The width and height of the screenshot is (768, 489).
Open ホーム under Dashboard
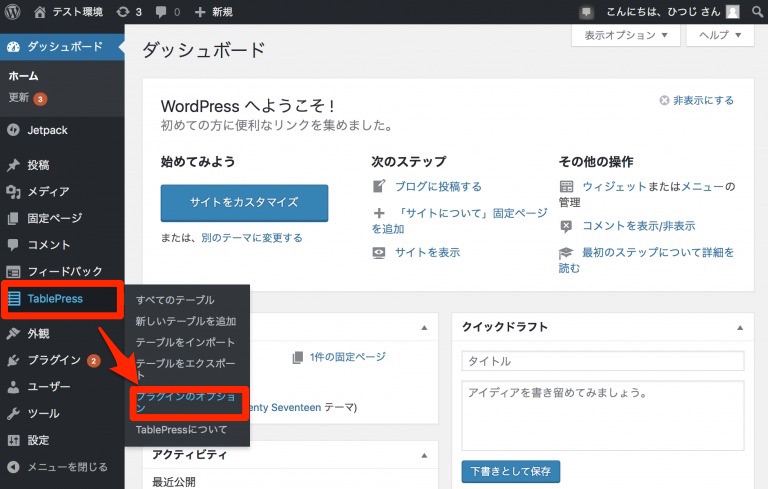[23, 76]
